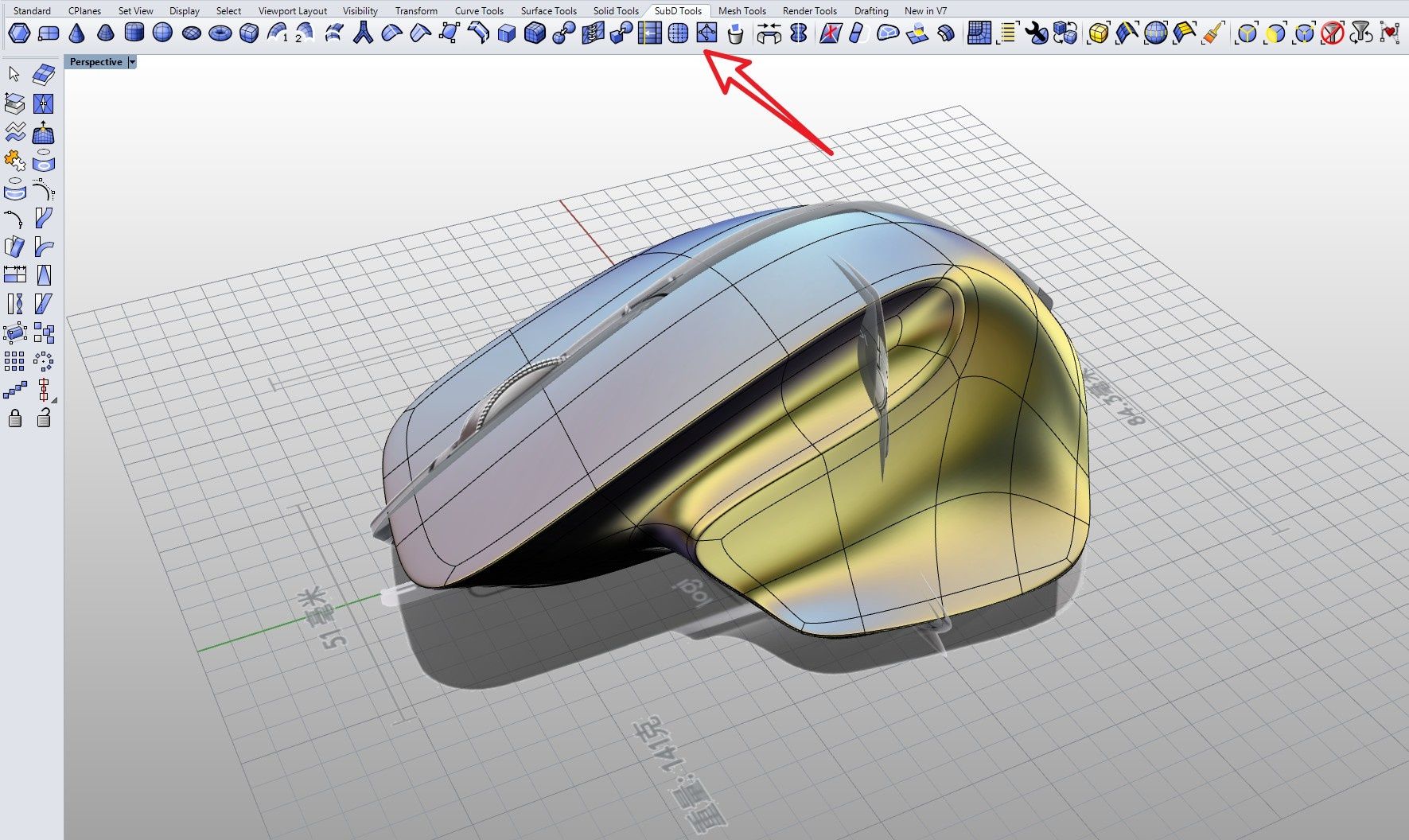Viewport: 1409px width, 840px height.
Task: Select the rectangular array grid icon
Action: click(x=14, y=361)
